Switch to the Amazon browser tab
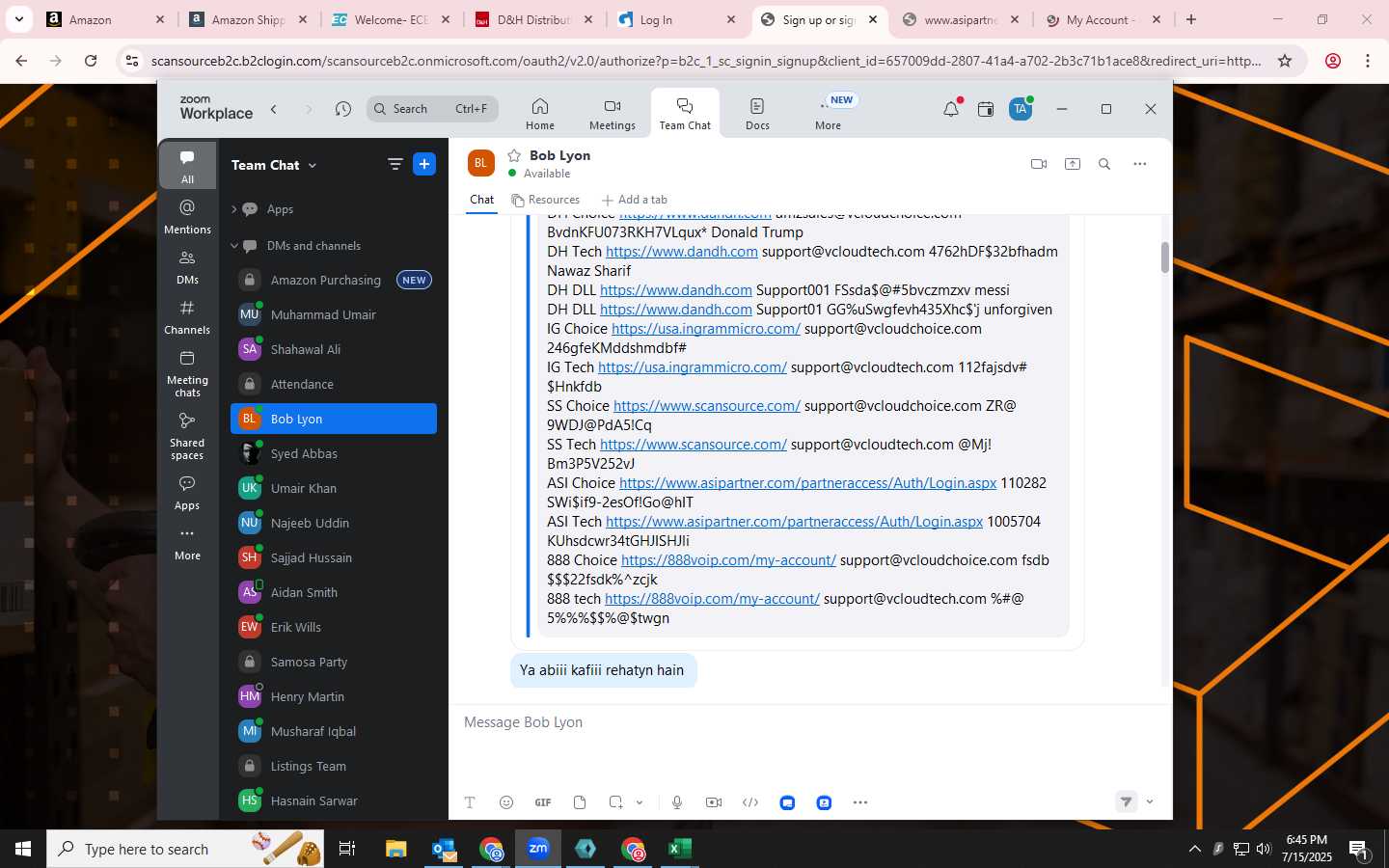The image size is (1389, 868). tap(104, 19)
